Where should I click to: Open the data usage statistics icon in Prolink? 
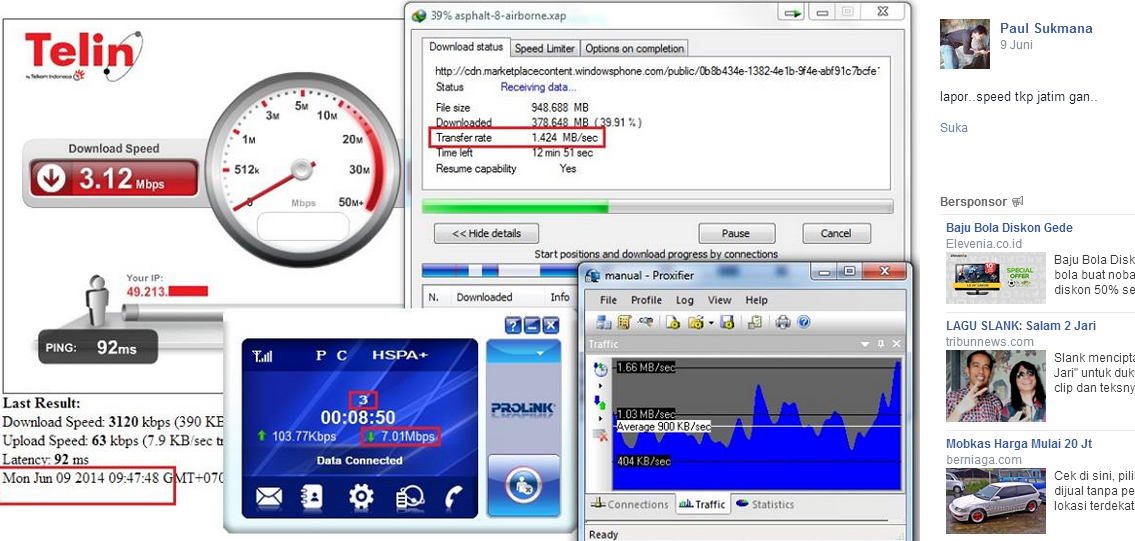click(409, 498)
